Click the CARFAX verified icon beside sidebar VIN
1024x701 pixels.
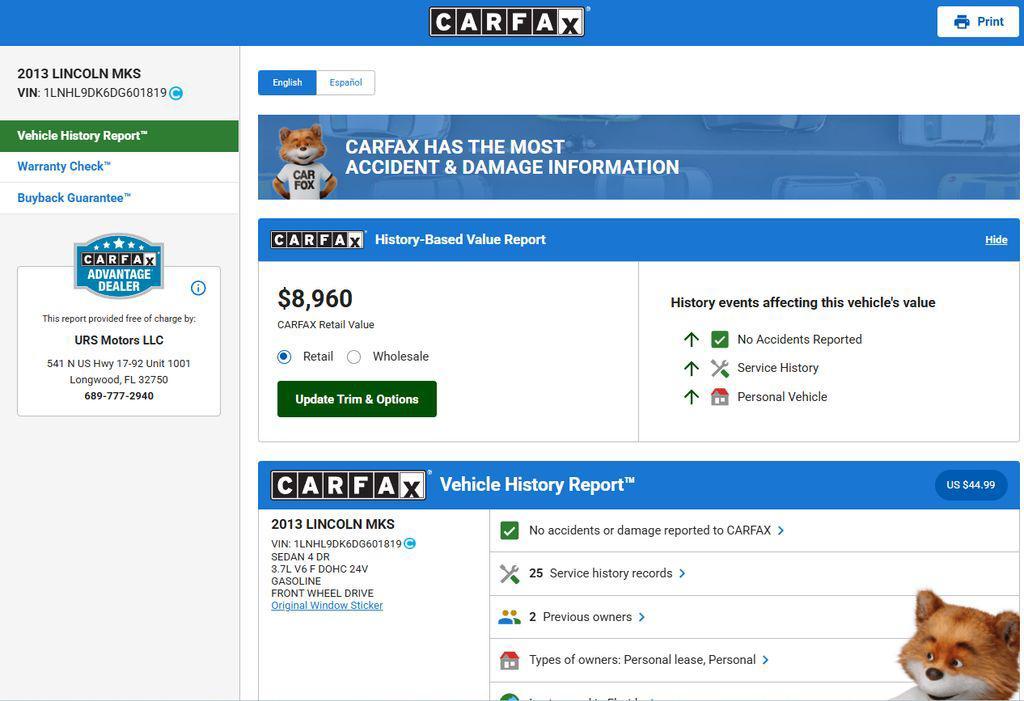(176, 93)
